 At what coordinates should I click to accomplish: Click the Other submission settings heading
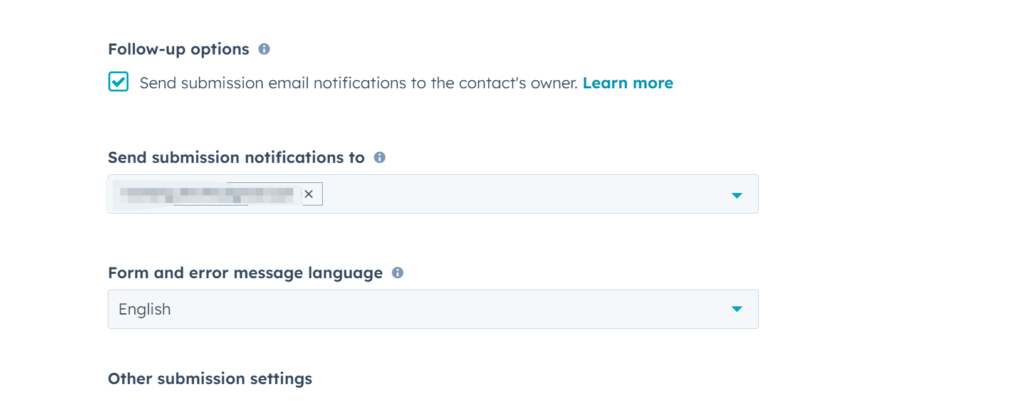(210, 379)
